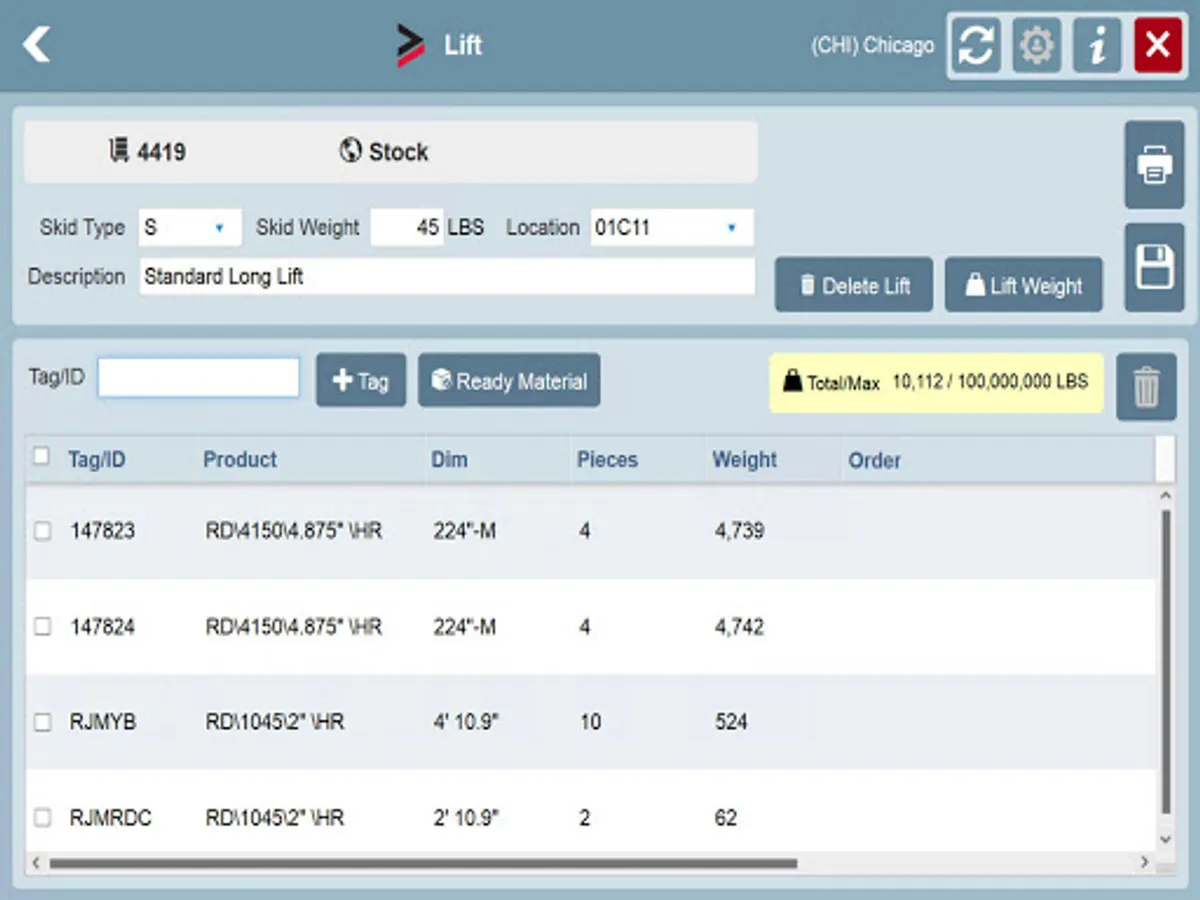Screen dimensions: 1200x900
Task: Open the info icon
Action: pos(1097,46)
